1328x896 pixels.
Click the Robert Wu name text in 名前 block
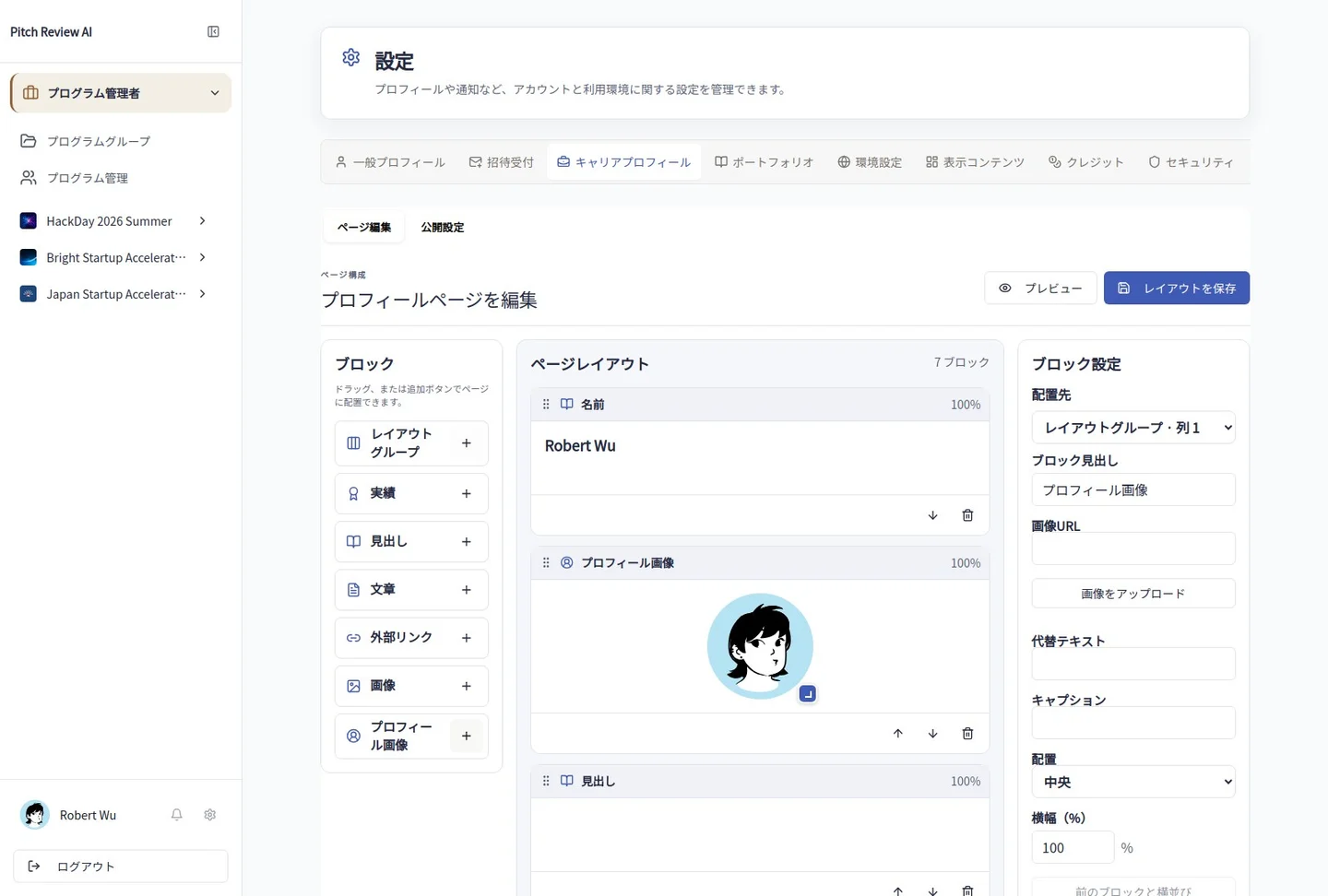pyautogui.click(x=580, y=446)
